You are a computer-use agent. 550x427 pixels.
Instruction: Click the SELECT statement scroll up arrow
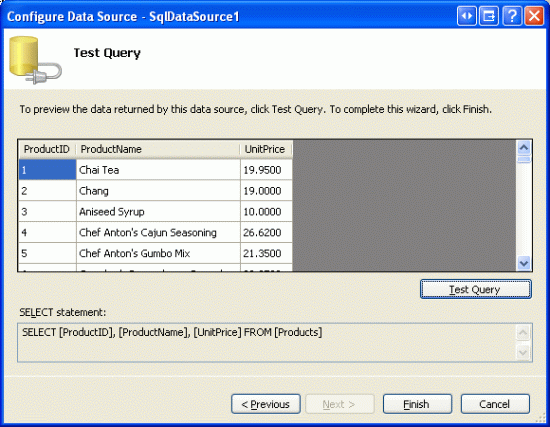click(523, 332)
